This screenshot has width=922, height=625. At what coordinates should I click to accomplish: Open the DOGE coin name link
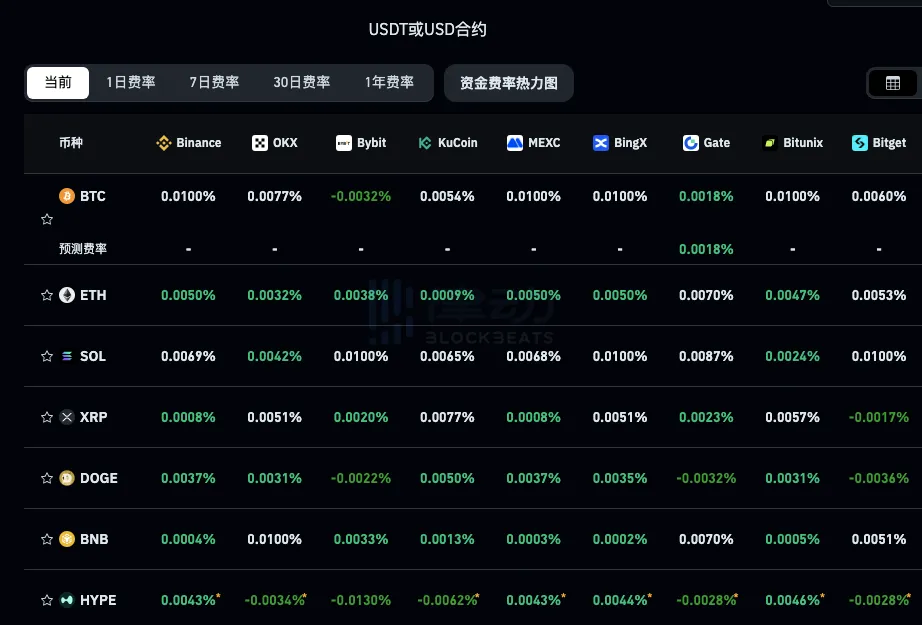coord(99,479)
